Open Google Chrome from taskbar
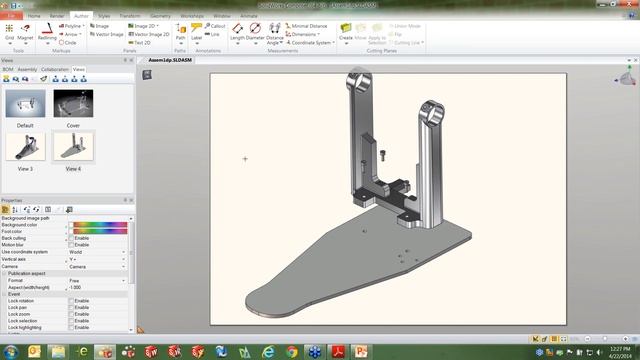The height and width of the screenshot is (360, 640). (291, 351)
